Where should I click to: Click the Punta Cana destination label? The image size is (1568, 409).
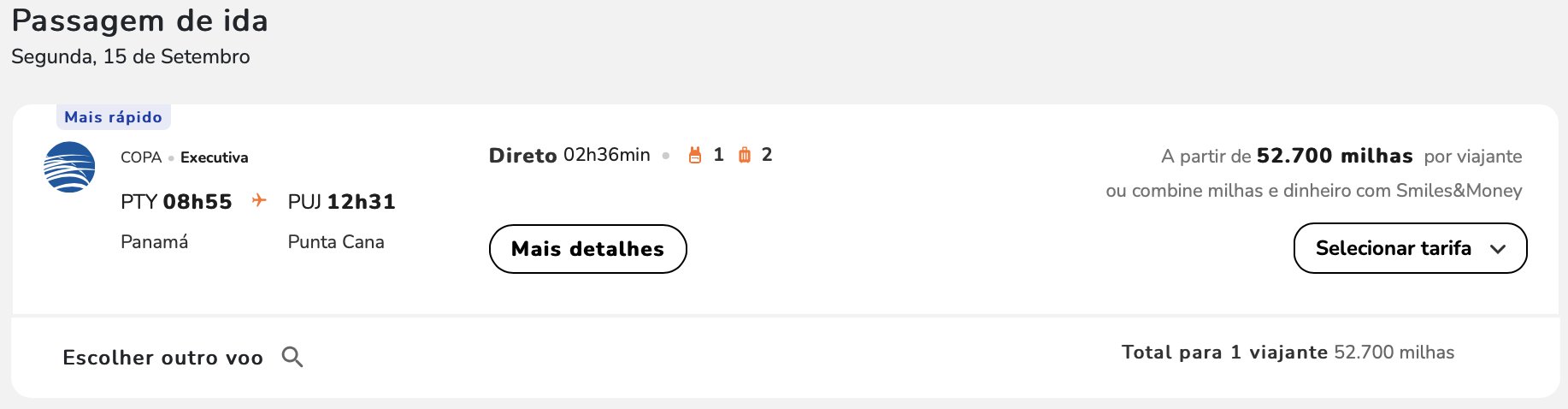coord(336,242)
